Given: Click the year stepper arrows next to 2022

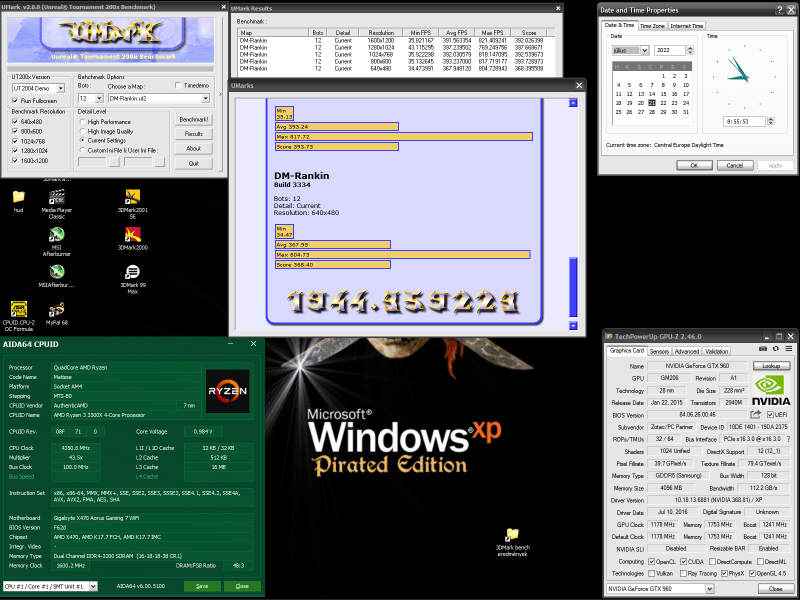Looking at the screenshot, I should point(690,50).
